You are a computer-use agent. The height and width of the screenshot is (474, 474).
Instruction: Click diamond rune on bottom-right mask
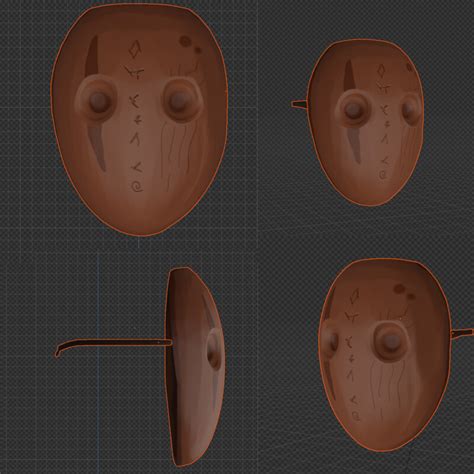(354, 297)
